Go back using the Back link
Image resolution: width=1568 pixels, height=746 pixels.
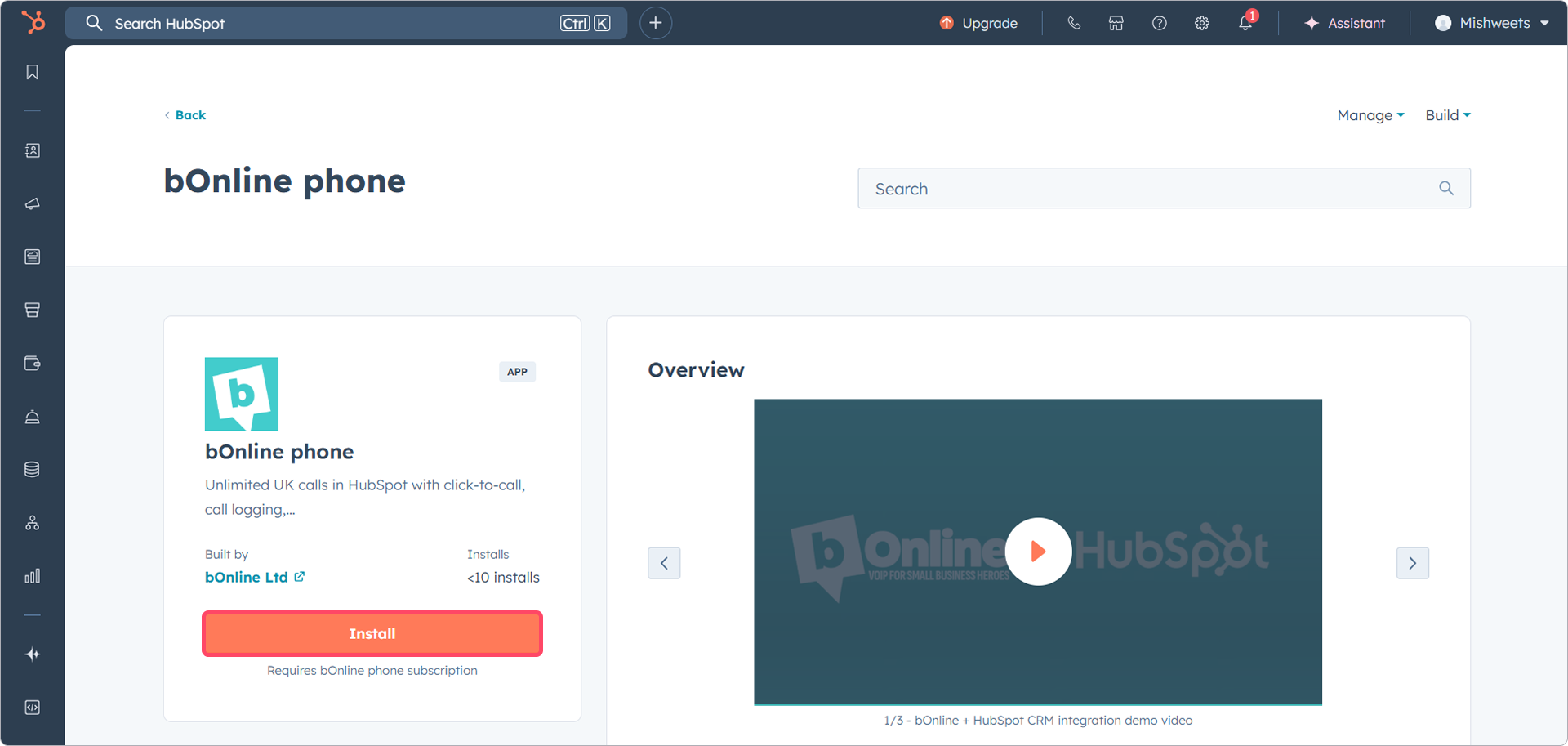(185, 115)
